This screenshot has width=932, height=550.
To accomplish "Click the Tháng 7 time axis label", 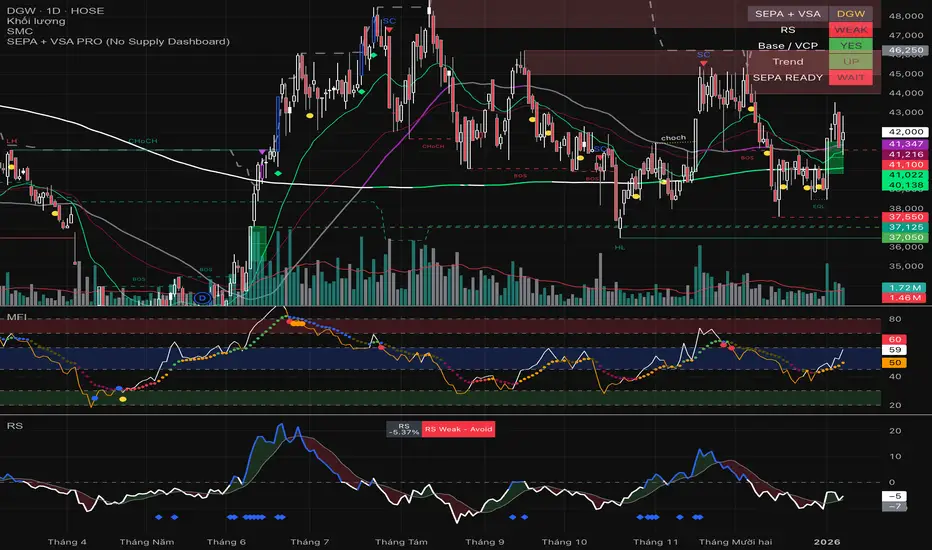I will (x=309, y=542).
